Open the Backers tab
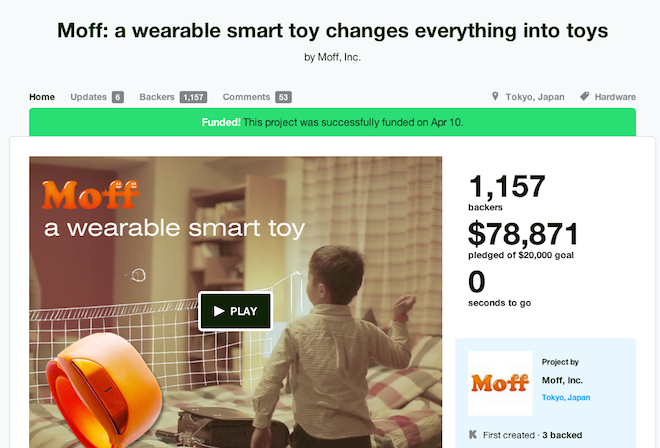Viewport: 660px width, 448px height. pyautogui.click(x=157, y=97)
